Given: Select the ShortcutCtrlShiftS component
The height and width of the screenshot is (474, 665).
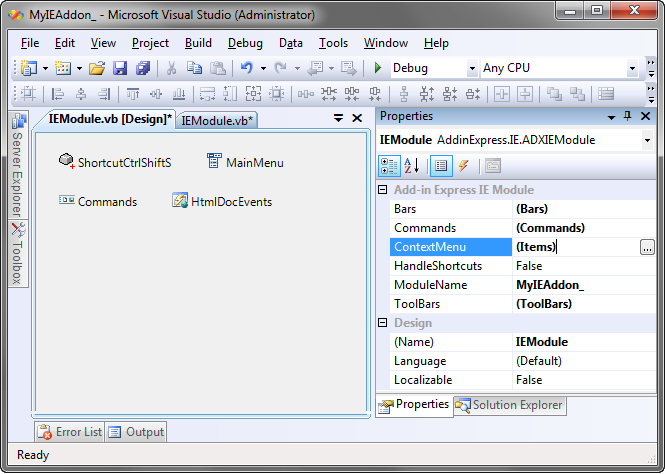Looking at the screenshot, I should [115, 162].
